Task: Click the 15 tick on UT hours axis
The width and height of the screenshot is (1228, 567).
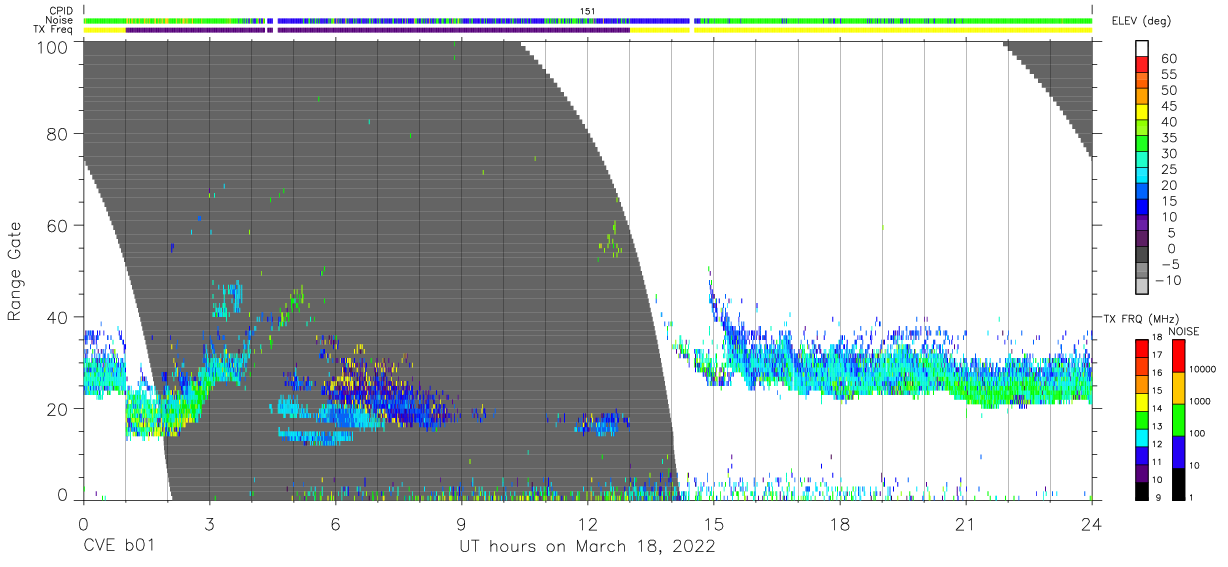Action: [714, 523]
